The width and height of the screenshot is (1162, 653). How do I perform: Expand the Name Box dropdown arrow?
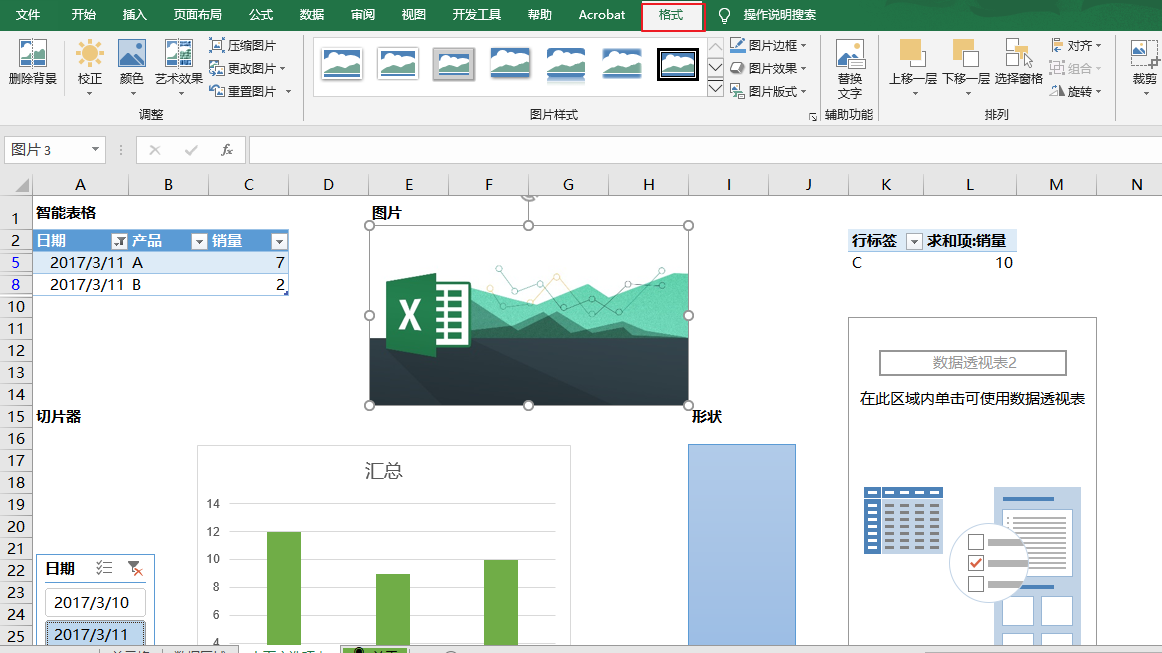[95, 150]
